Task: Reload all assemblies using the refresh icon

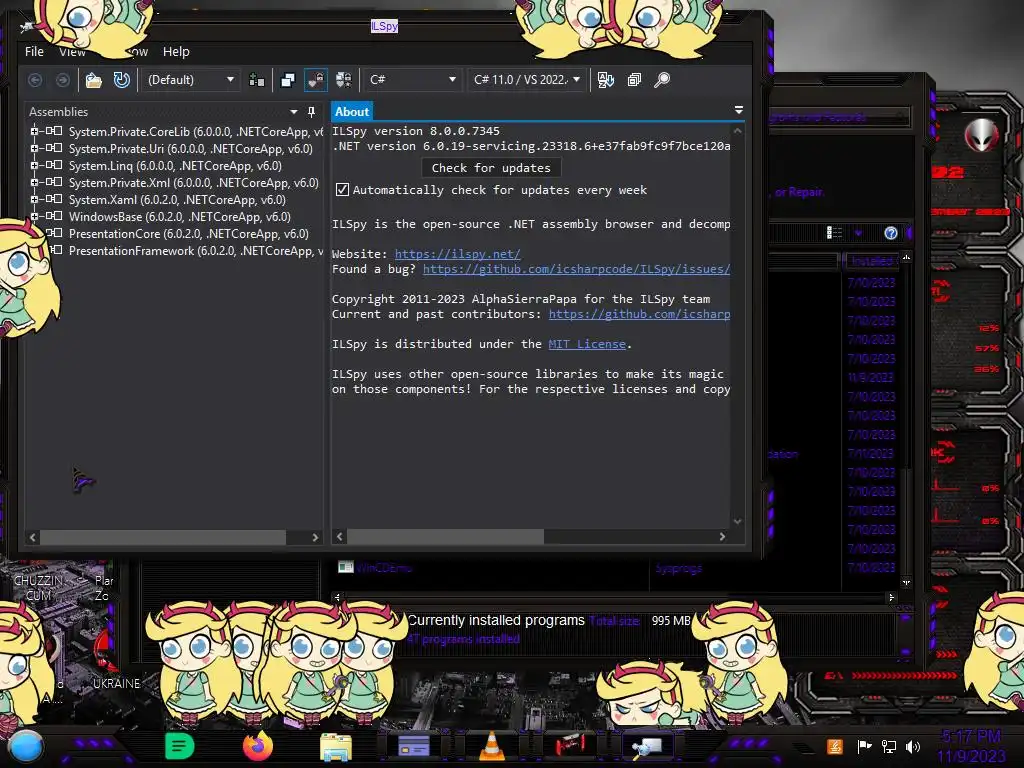Action: tap(121, 80)
